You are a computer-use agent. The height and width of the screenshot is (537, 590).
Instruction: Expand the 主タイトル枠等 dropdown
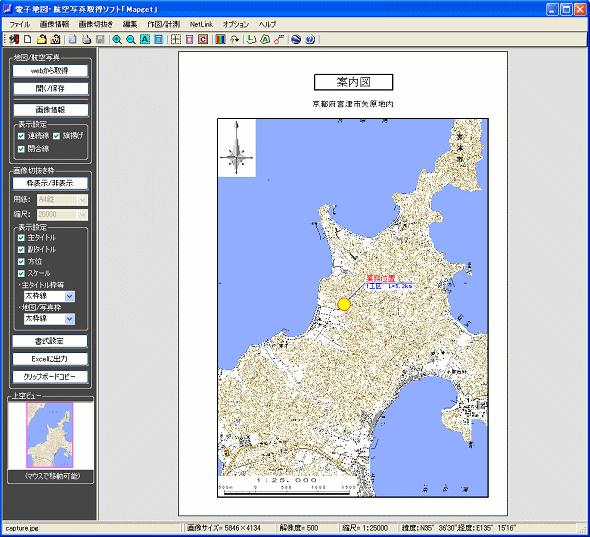coord(70,297)
